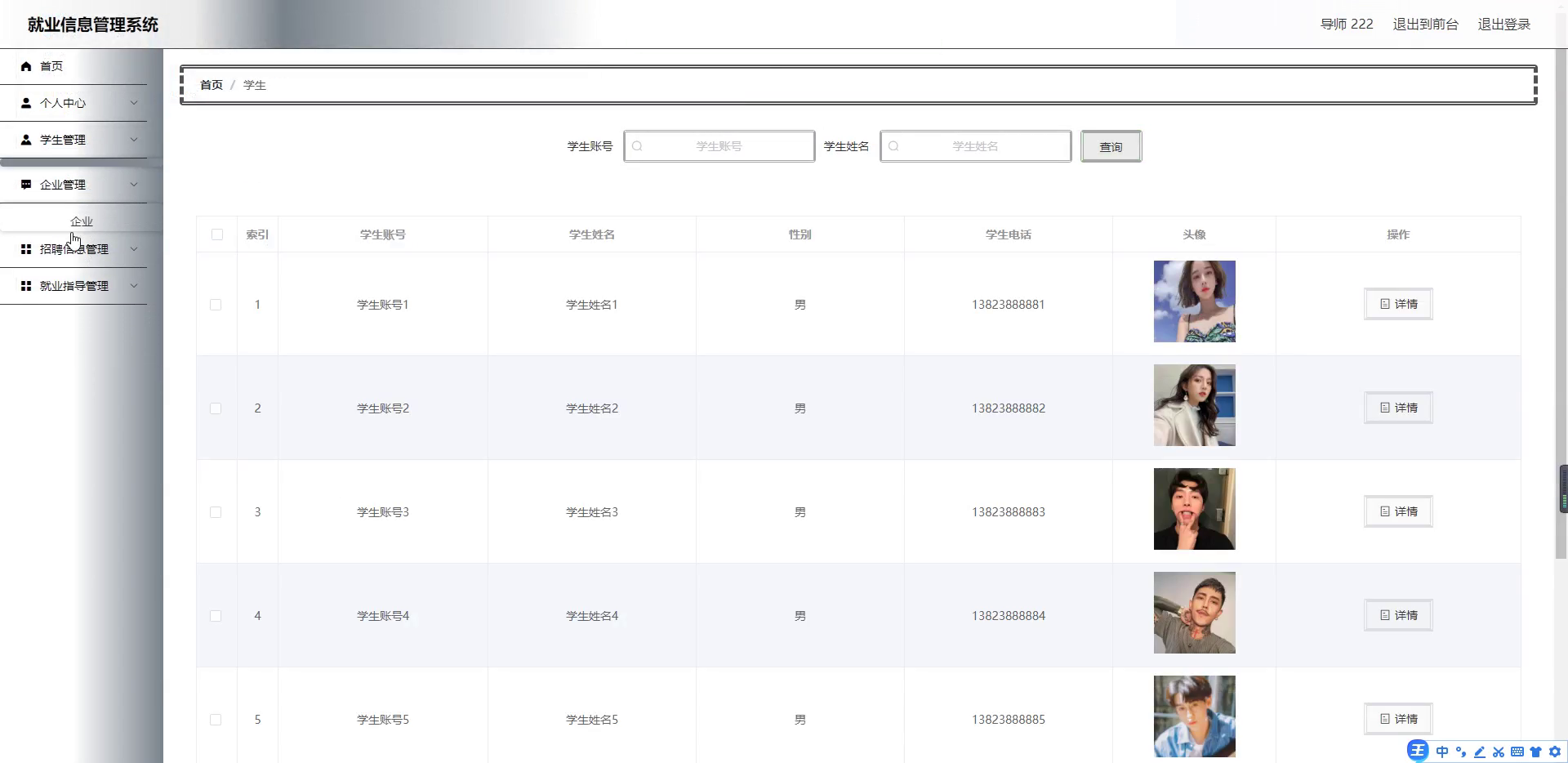Click the chat icon for 企业管理
This screenshot has height=763, width=1568.
click(x=26, y=185)
